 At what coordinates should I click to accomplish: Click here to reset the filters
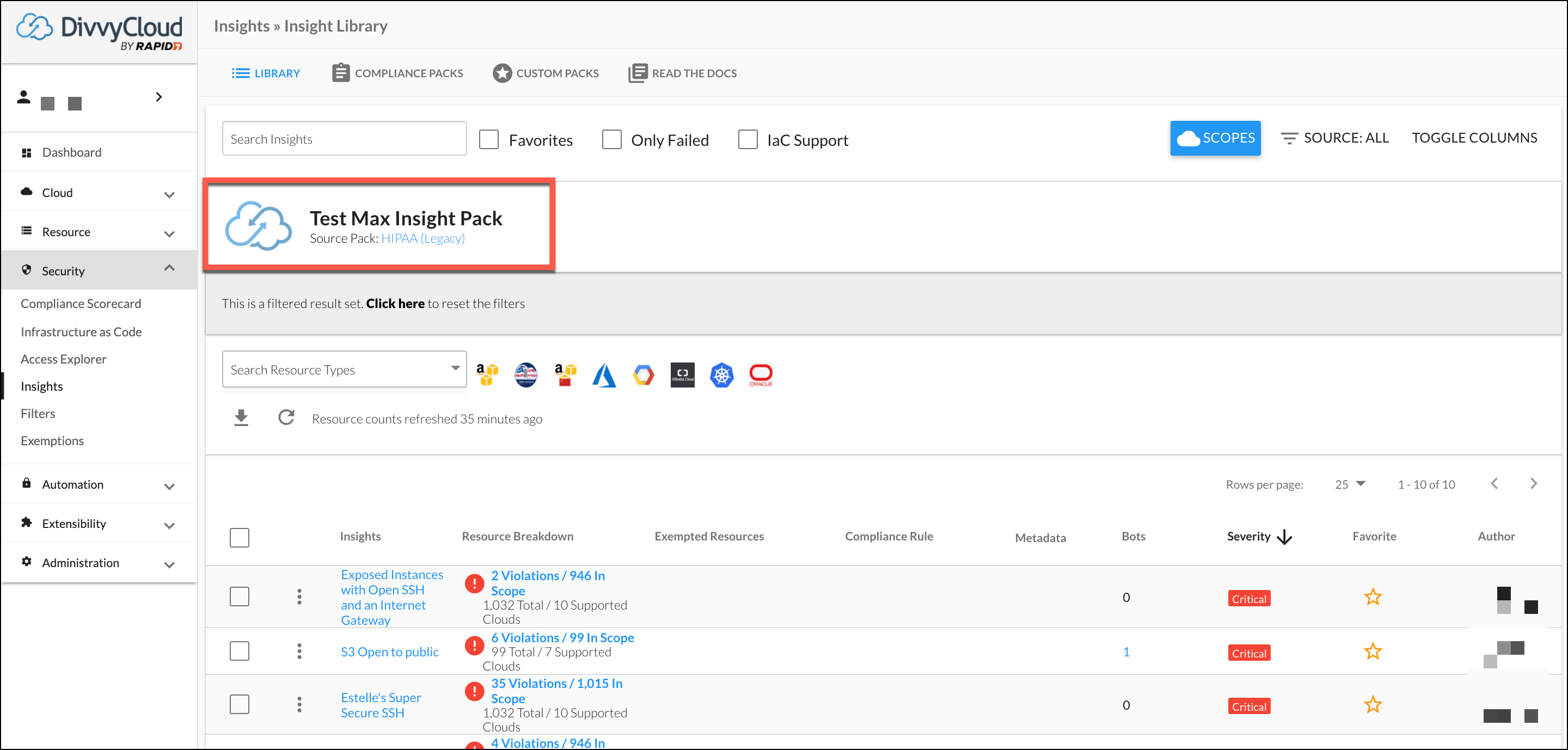[395, 304]
